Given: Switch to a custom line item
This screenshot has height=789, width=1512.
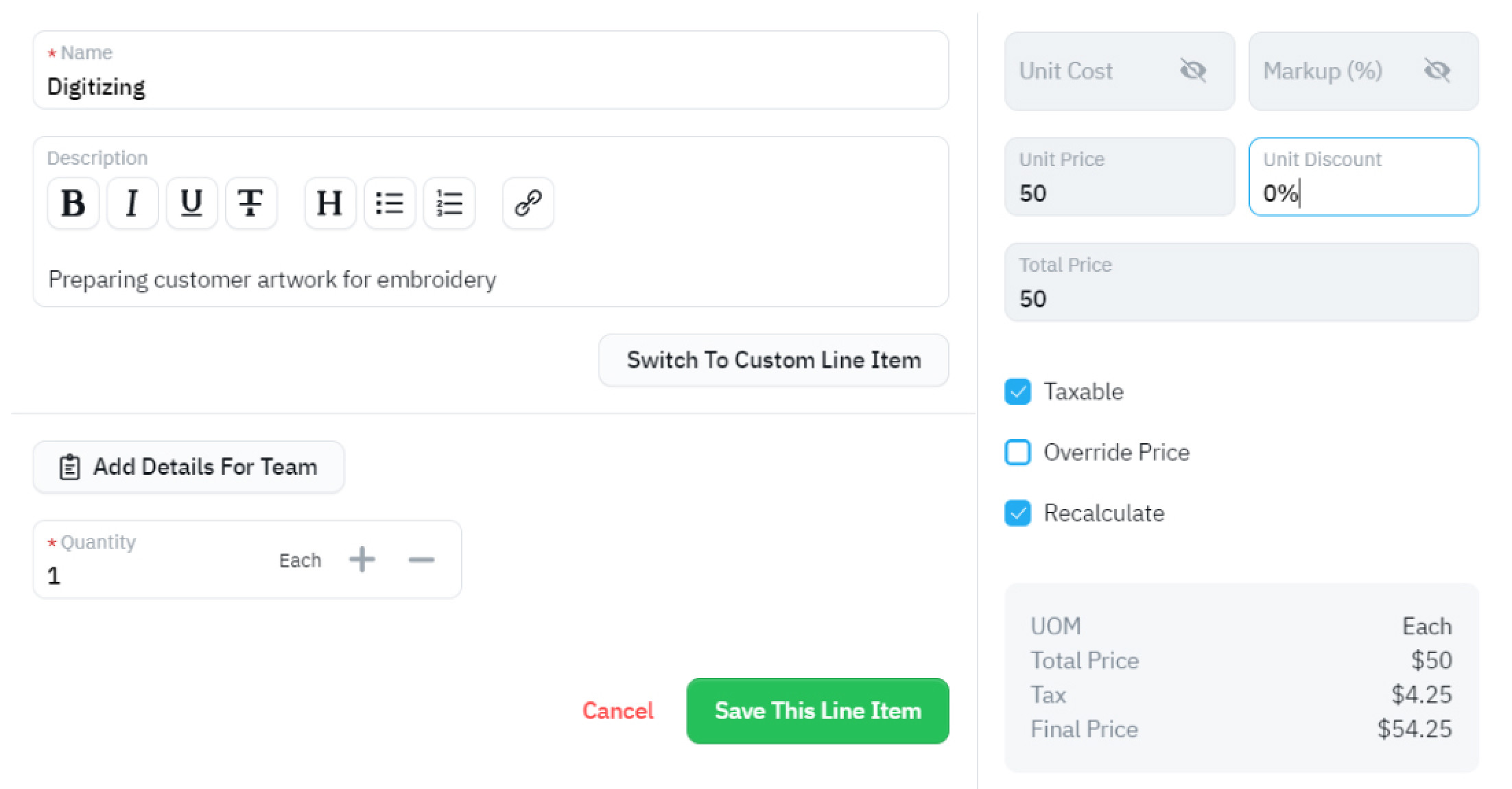Looking at the screenshot, I should (774, 360).
